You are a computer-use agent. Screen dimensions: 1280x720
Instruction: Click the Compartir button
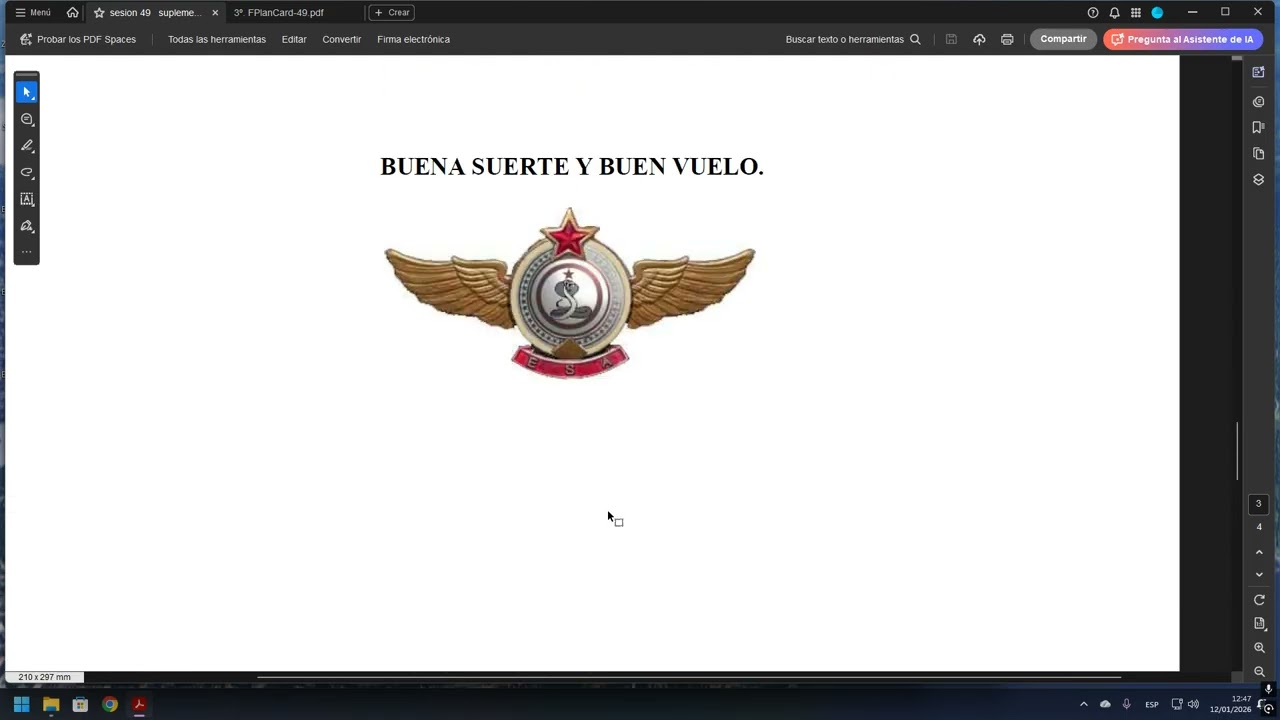pyautogui.click(x=1063, y=39)
